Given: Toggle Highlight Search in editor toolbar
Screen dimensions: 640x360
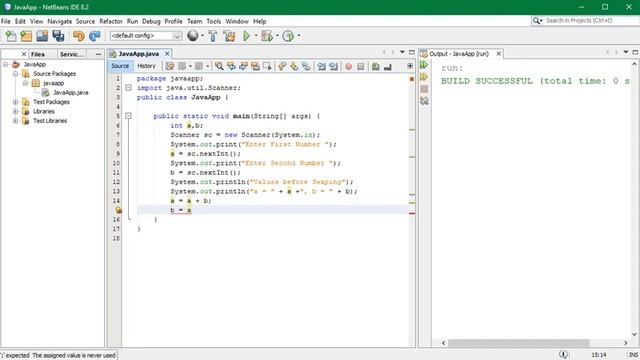Looking at the screenshot, I should [256, 66].
